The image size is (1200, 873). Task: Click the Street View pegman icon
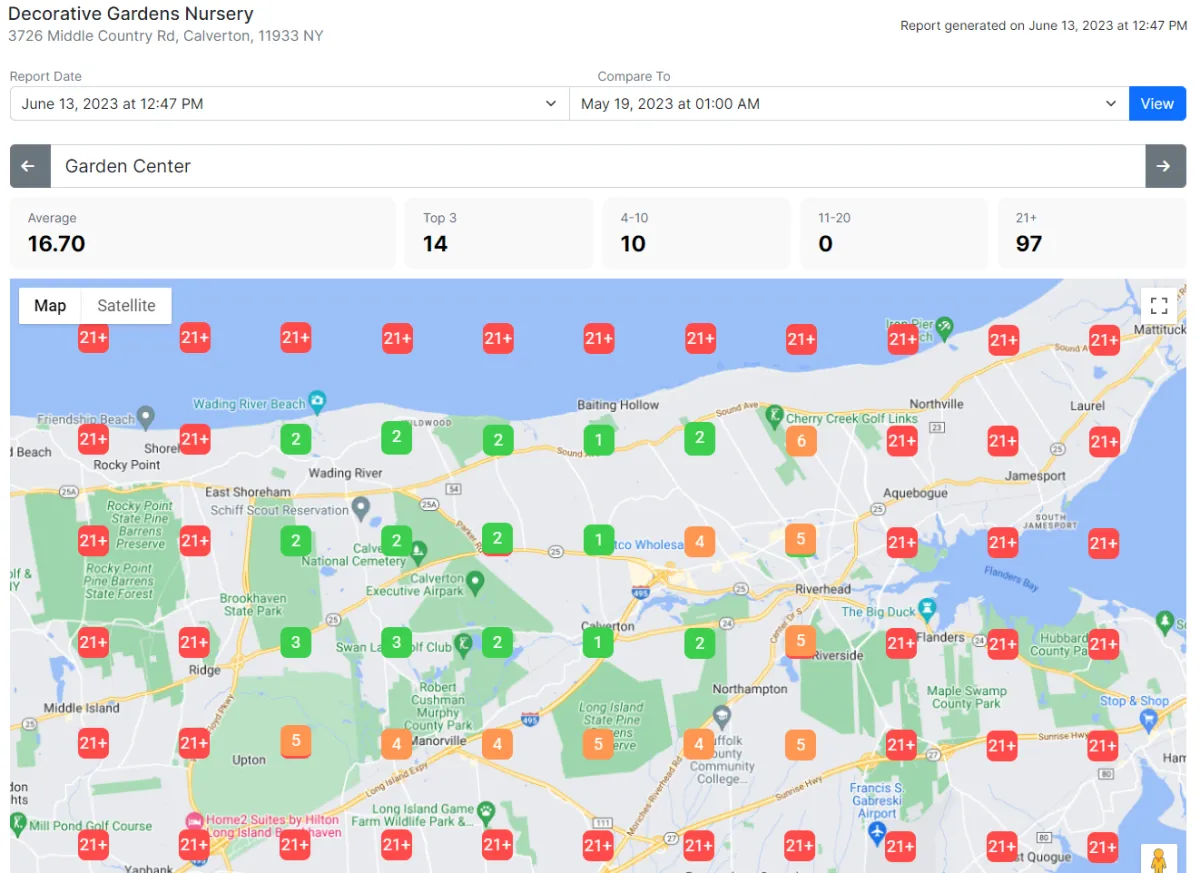coord(1159,860)
